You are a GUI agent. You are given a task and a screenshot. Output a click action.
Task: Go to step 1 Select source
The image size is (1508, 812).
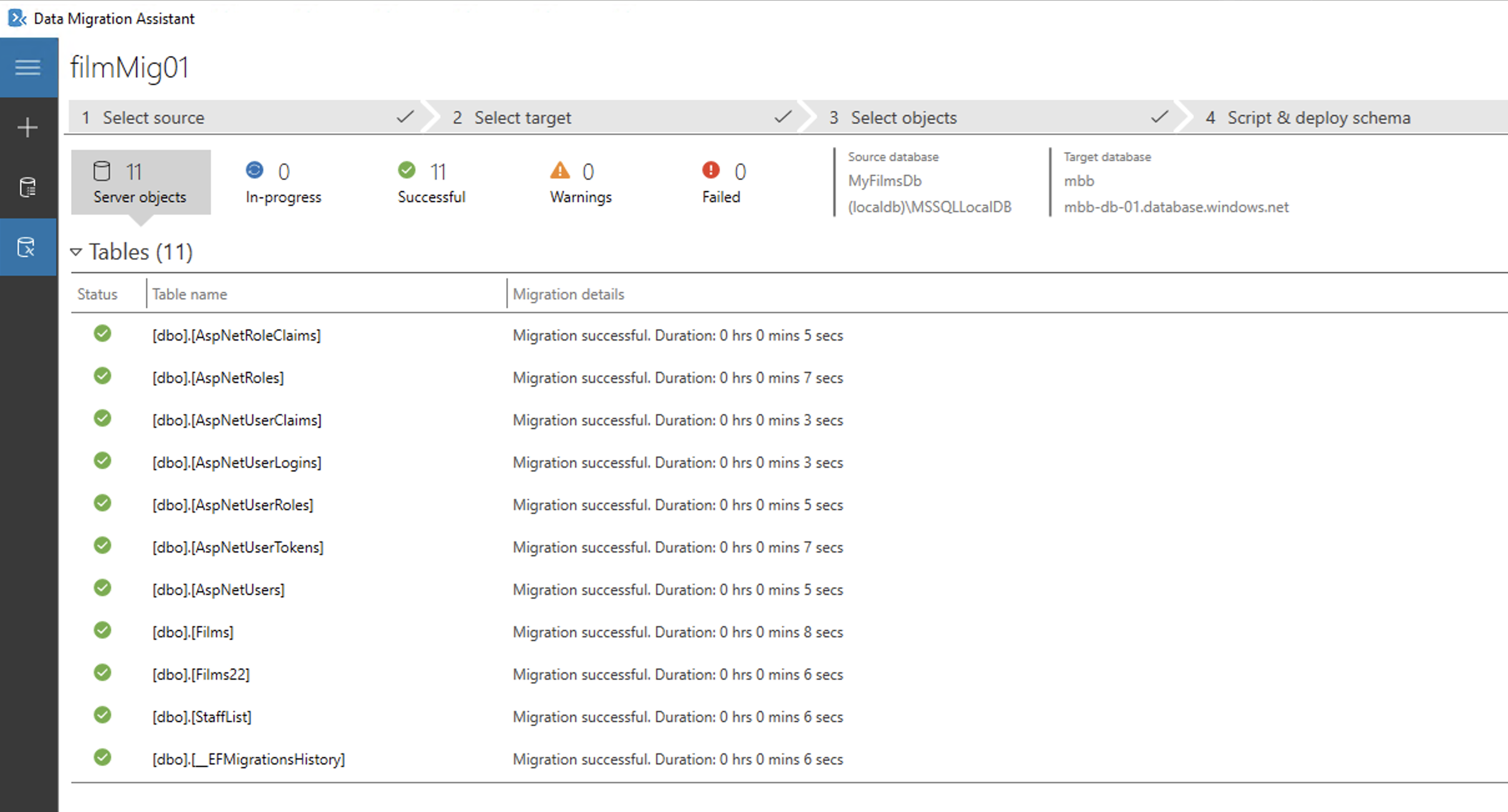(153, 117)
